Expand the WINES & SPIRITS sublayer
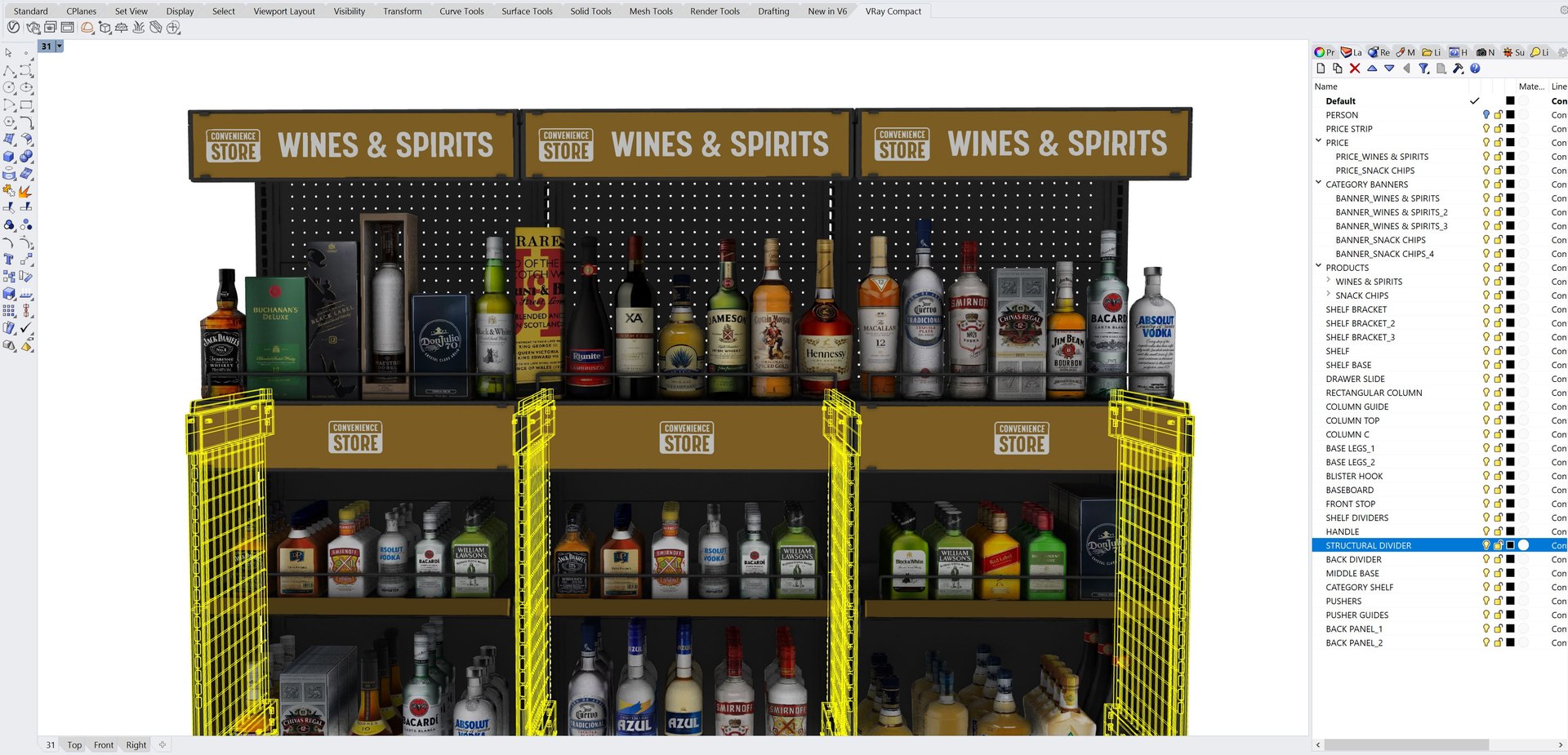Screen dimensions: 1568x755 (x=1329, y=281)
